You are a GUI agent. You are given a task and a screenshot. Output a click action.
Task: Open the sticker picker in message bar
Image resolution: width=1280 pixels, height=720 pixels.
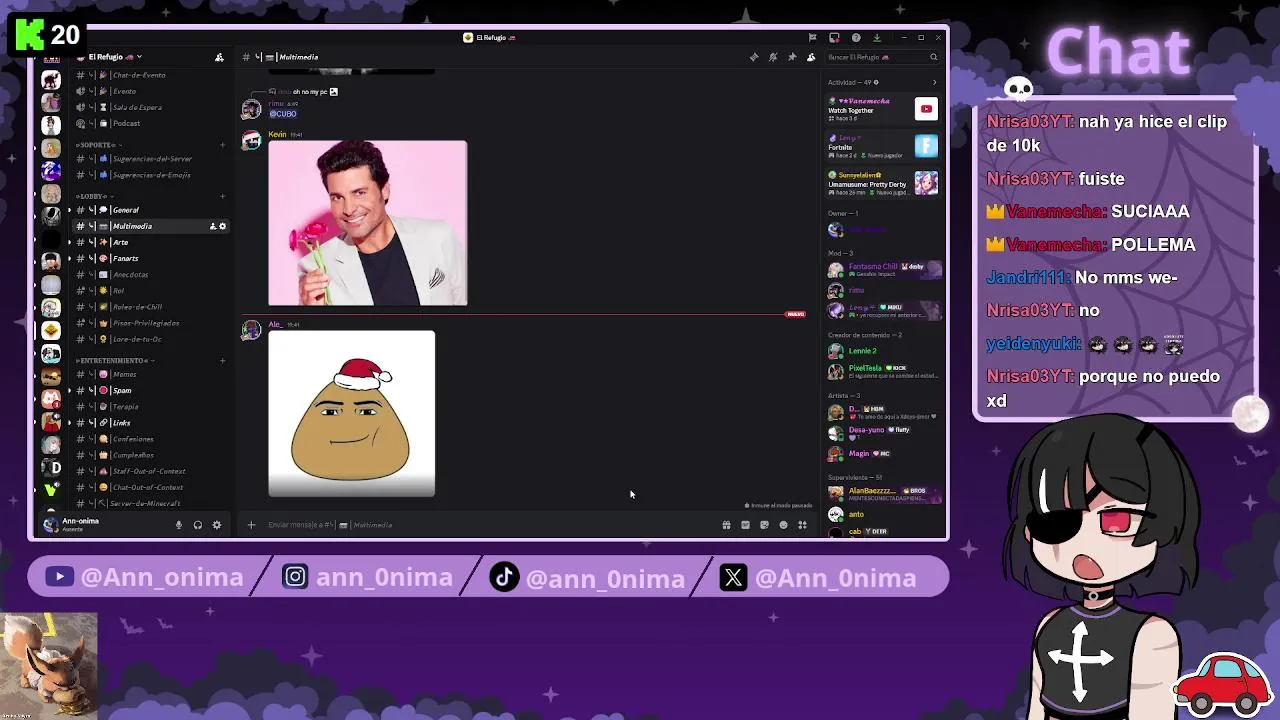coord(764,525)
